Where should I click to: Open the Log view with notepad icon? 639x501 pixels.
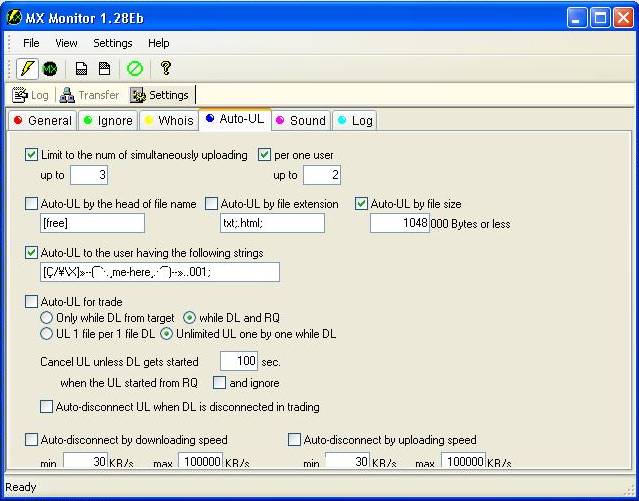click(x=31, y=95)
